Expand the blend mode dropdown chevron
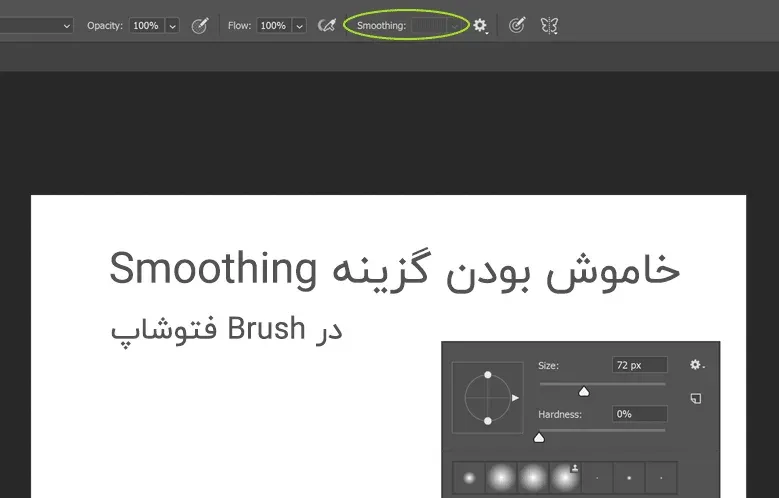Image resolution: width=779 pixels, height=498 pixels. 67,26
